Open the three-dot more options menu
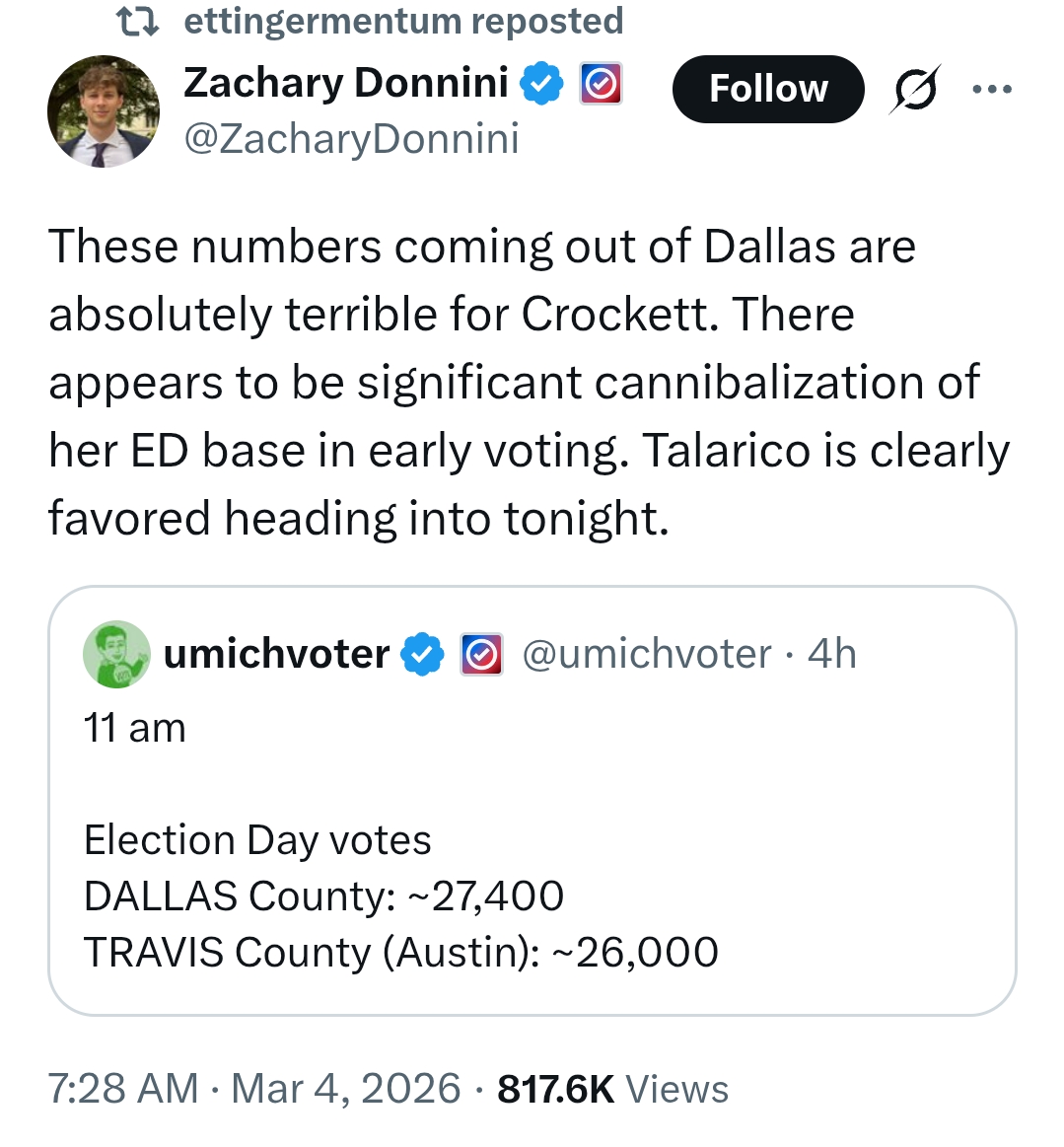Screen dimensions: 1064x1147 tap(991, 90)
